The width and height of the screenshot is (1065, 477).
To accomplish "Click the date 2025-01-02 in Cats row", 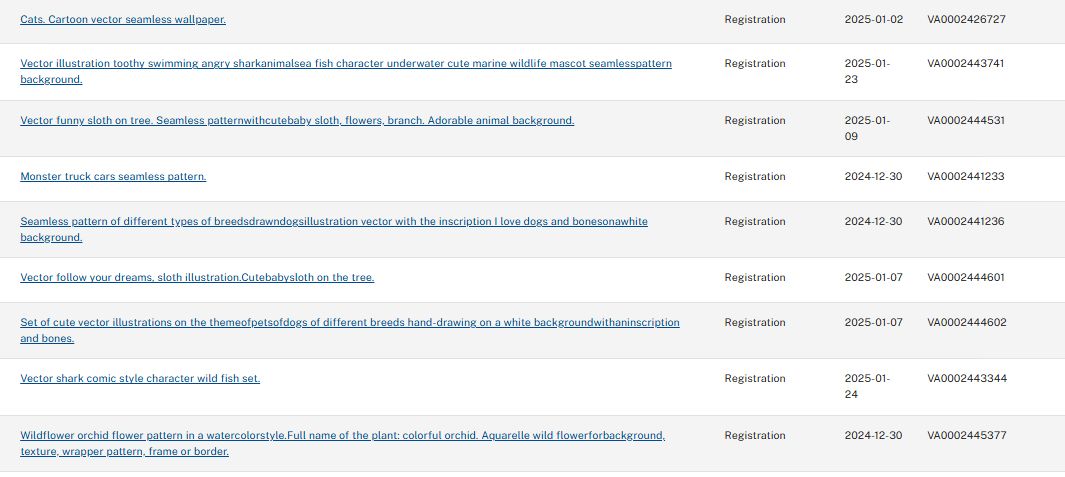I will 873,19.
